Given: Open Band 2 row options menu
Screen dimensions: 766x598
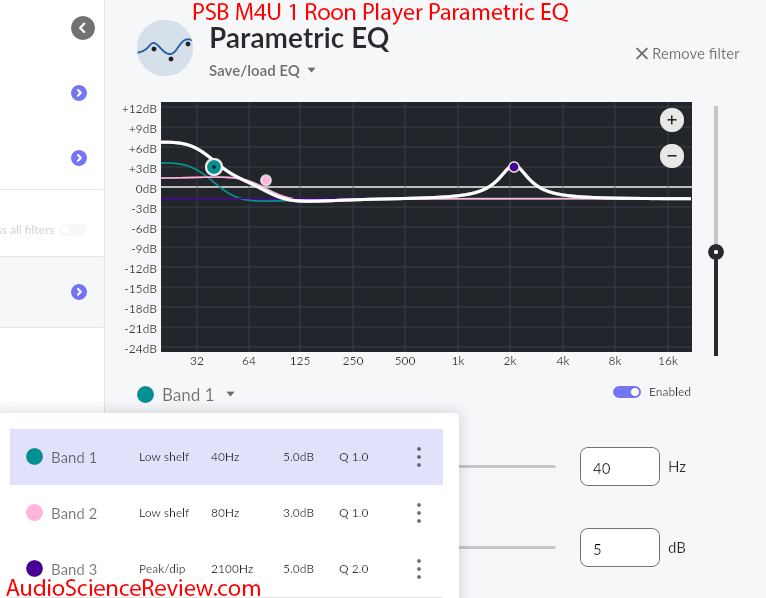Looking at the screenshot, I should (419, 513).
